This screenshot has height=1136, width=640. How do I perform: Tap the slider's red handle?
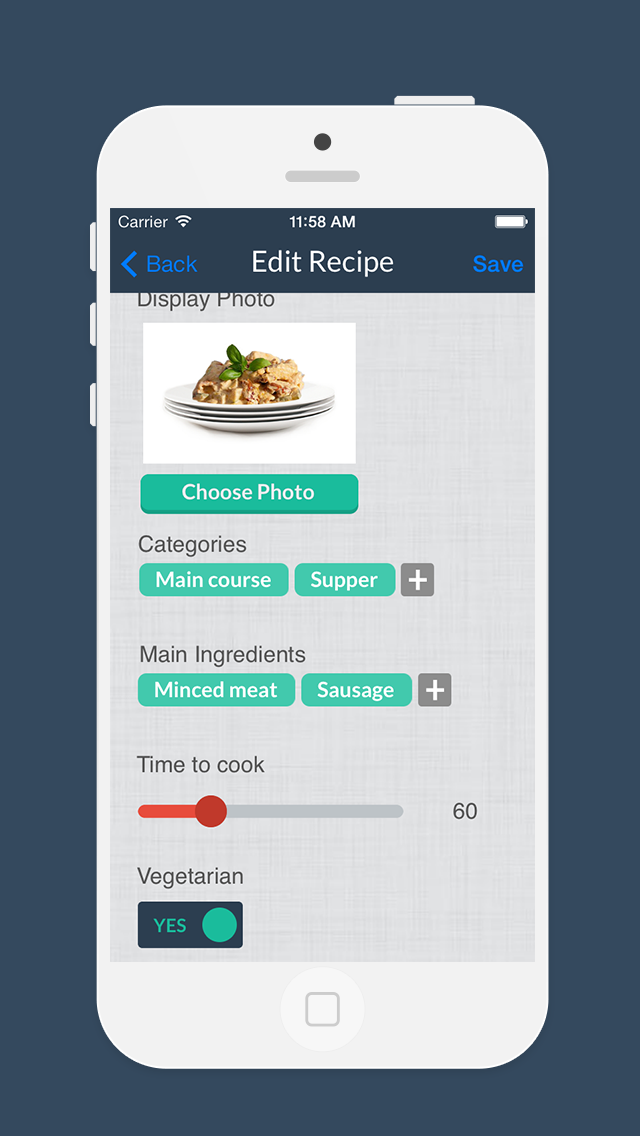point(211,811)
